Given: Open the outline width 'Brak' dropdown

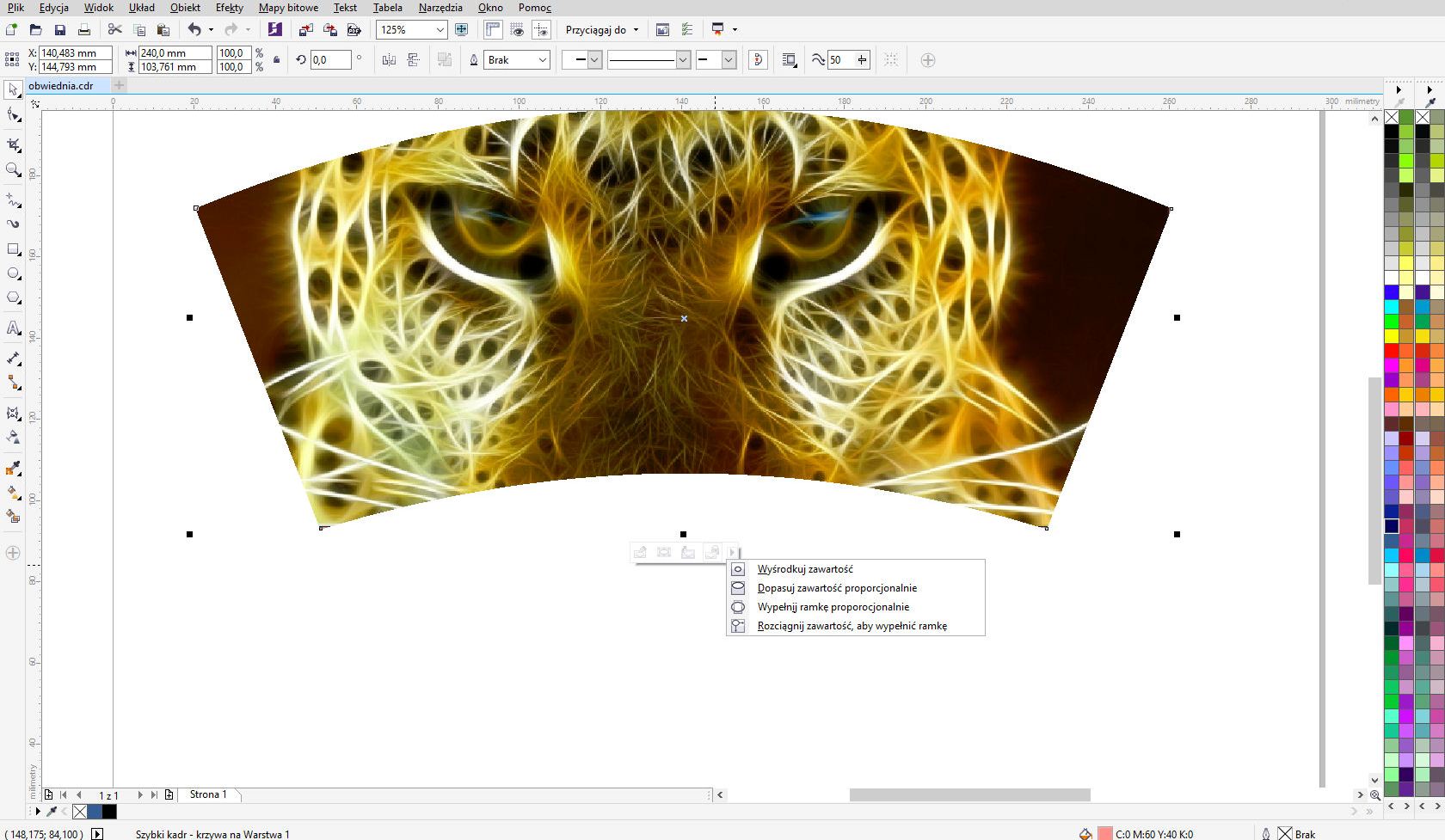Looking at the screenshot, I should click(x=542, y=60).
